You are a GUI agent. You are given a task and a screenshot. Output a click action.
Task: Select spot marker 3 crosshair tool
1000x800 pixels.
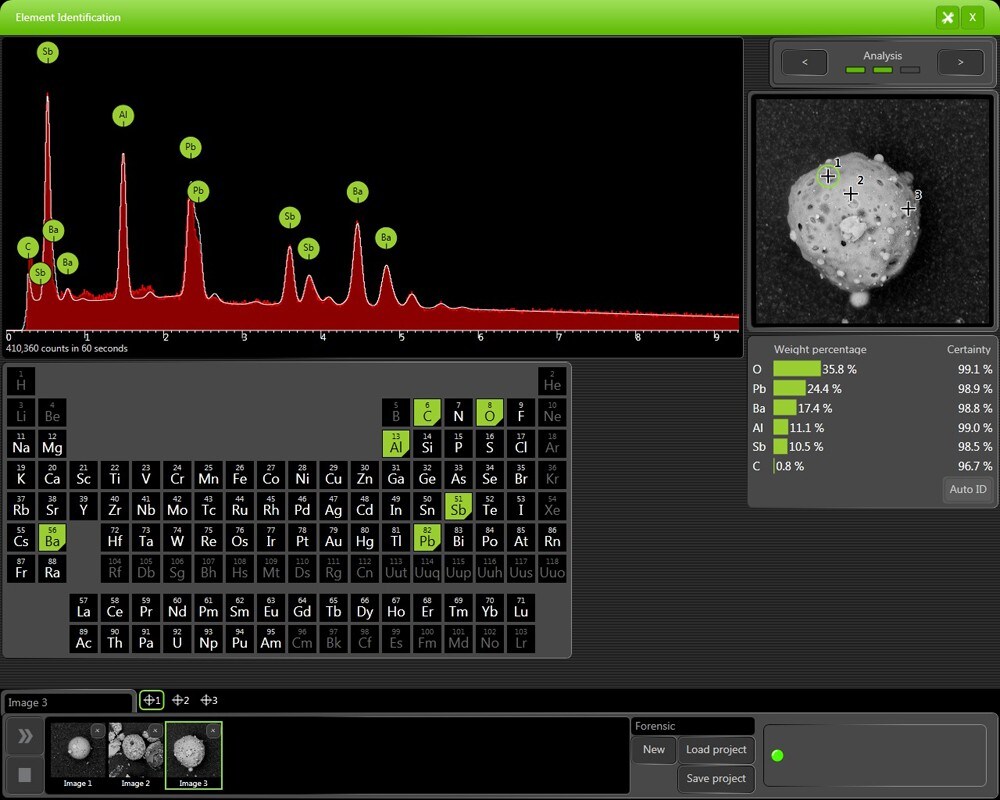[x=209, y=700]
